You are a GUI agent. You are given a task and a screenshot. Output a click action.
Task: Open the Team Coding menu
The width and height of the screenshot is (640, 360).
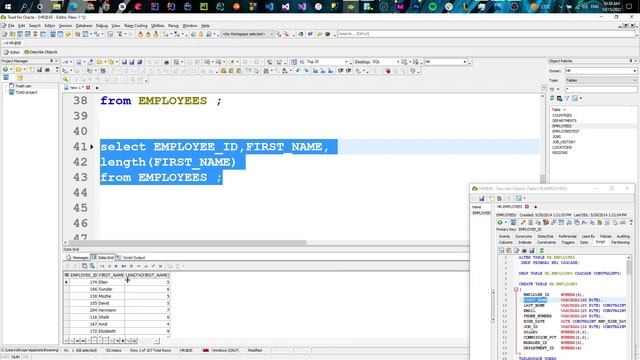click(x=136, y=26)
